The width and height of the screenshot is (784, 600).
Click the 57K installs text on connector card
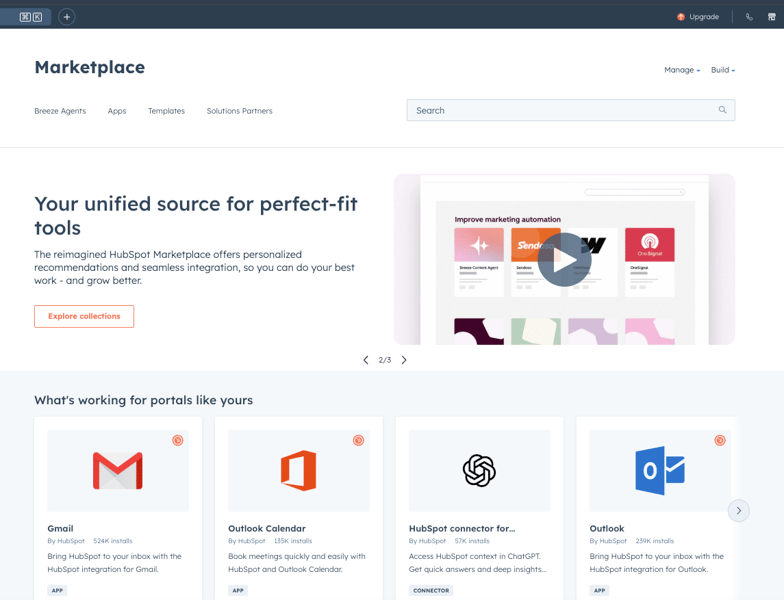[472, 541]
